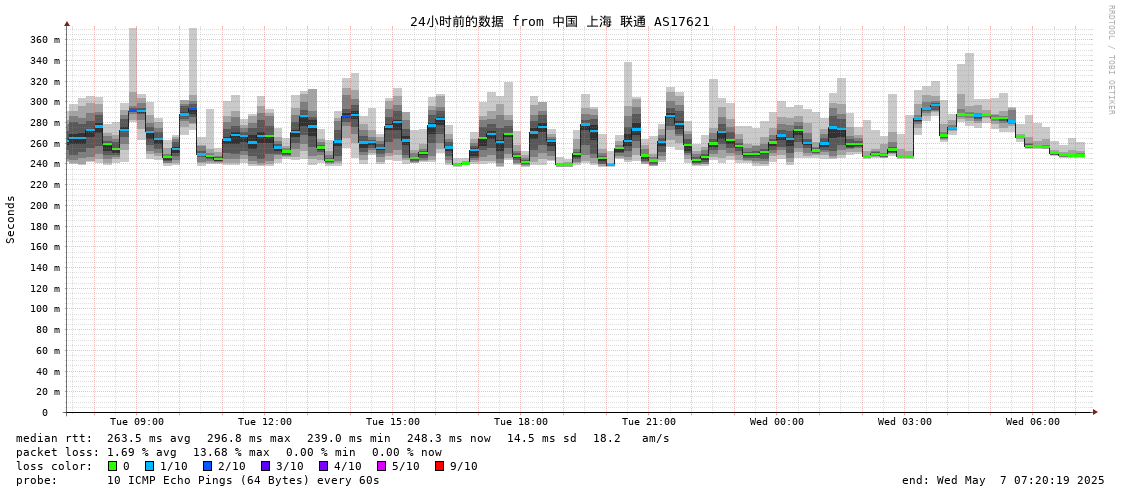
Task: Click the red 9/10 loss swatch
Action: pos(439,467)
